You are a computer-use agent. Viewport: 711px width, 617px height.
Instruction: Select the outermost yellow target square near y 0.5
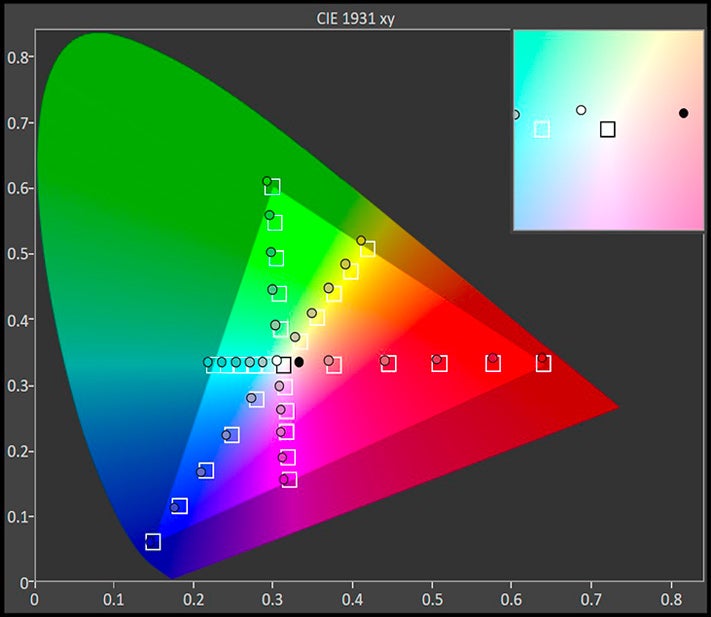[x=367, y=248]
